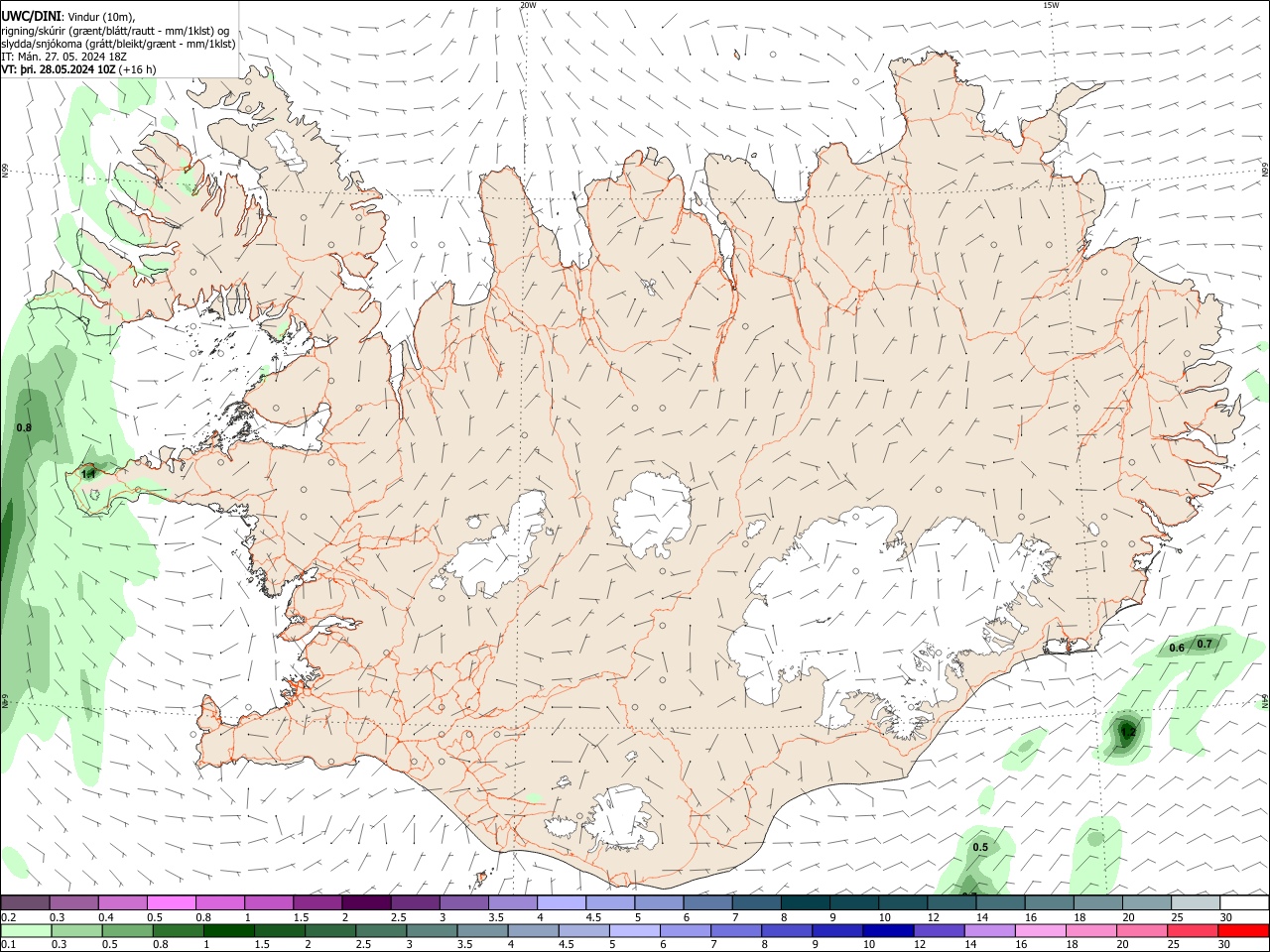The image size is (1270, 952).
Task: Click the 1.1 rainfall value on the map
Action: 88,474
